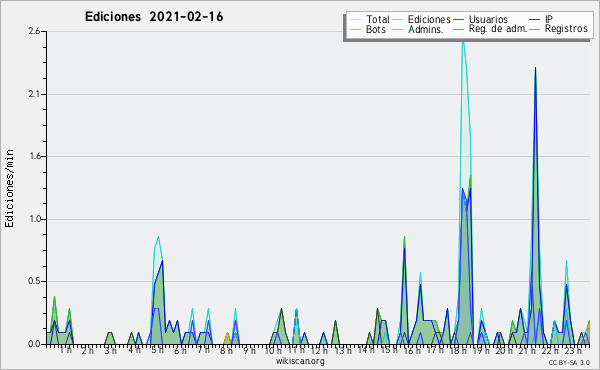Screen dimensions: 600x370
Task: Click the Total legend entry
Action: pos(370,19)
